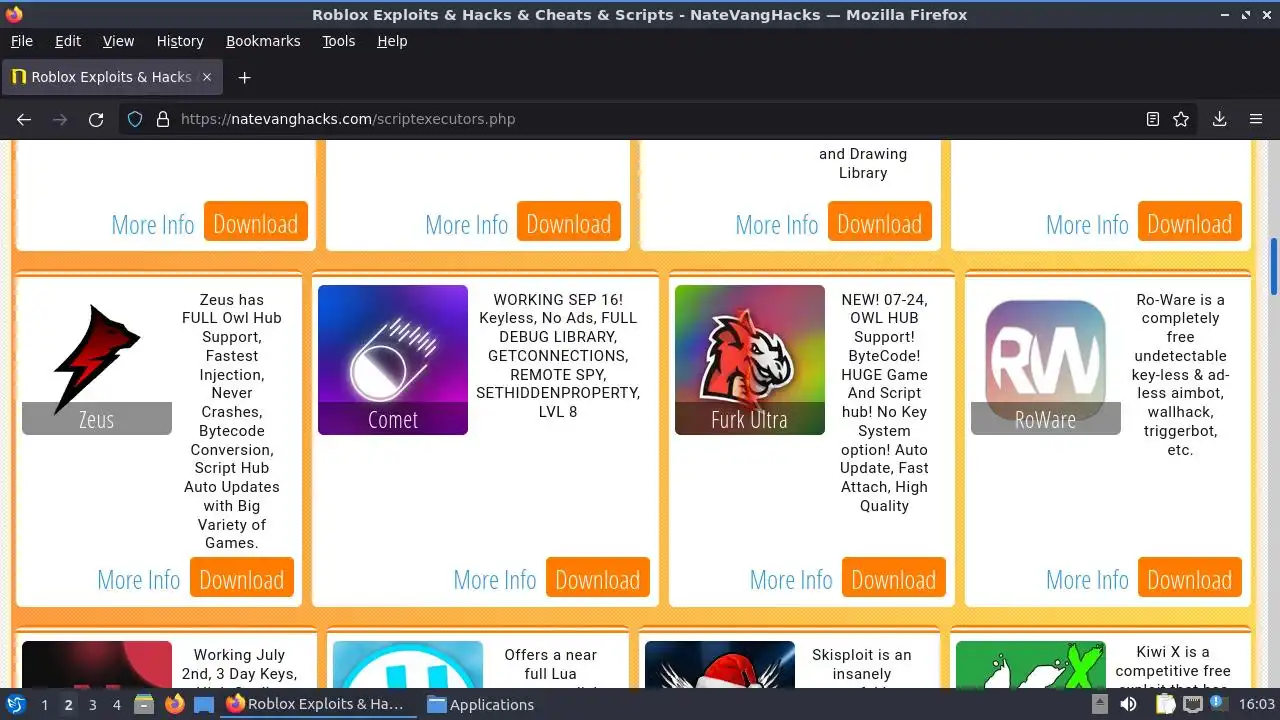Download the RoWare executor
1280x720 pixels.
[x=1190, y=579]
